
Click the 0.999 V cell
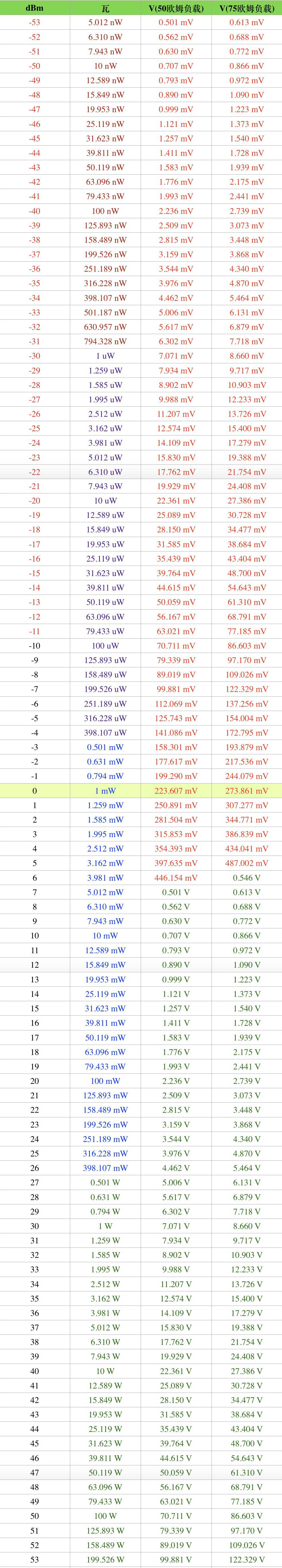[176, 980]
